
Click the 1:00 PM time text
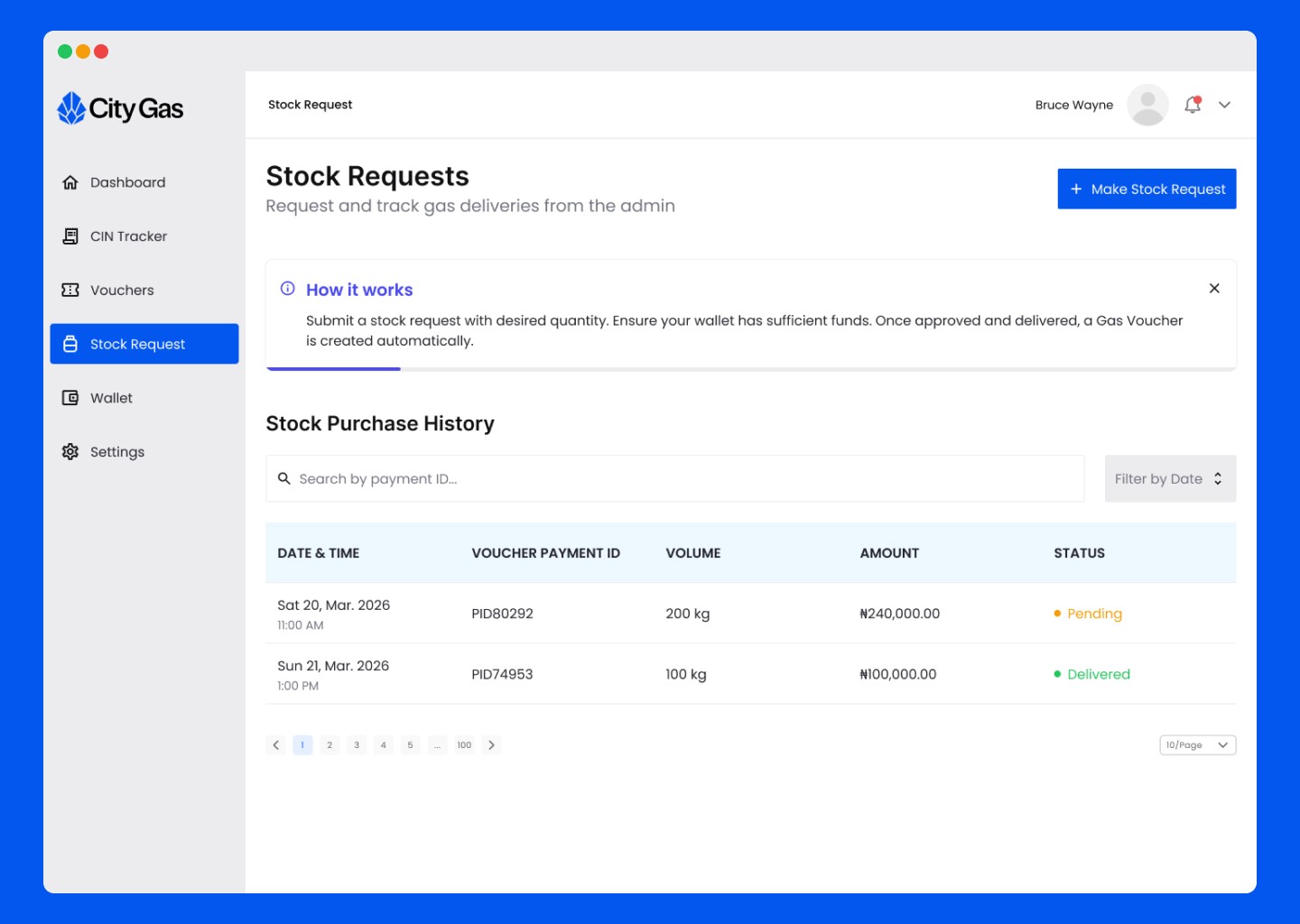coord(298,686)
